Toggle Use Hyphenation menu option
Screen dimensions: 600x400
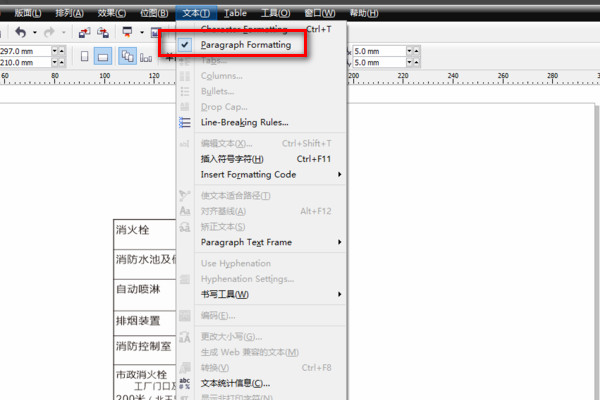tap(236, 263)
